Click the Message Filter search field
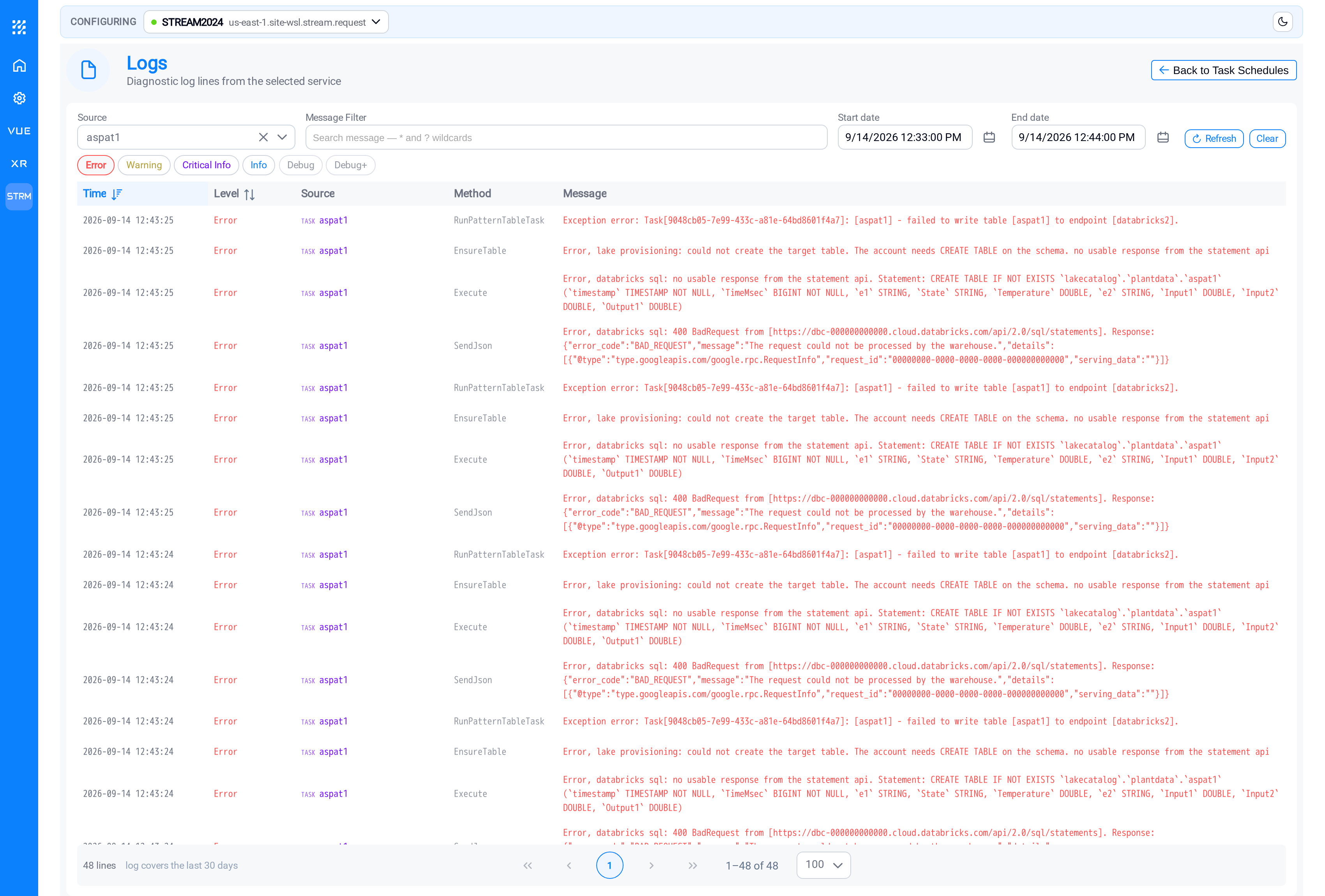Image resolution: width=1325 pixels, height=896 pixels. coord(566,138)
